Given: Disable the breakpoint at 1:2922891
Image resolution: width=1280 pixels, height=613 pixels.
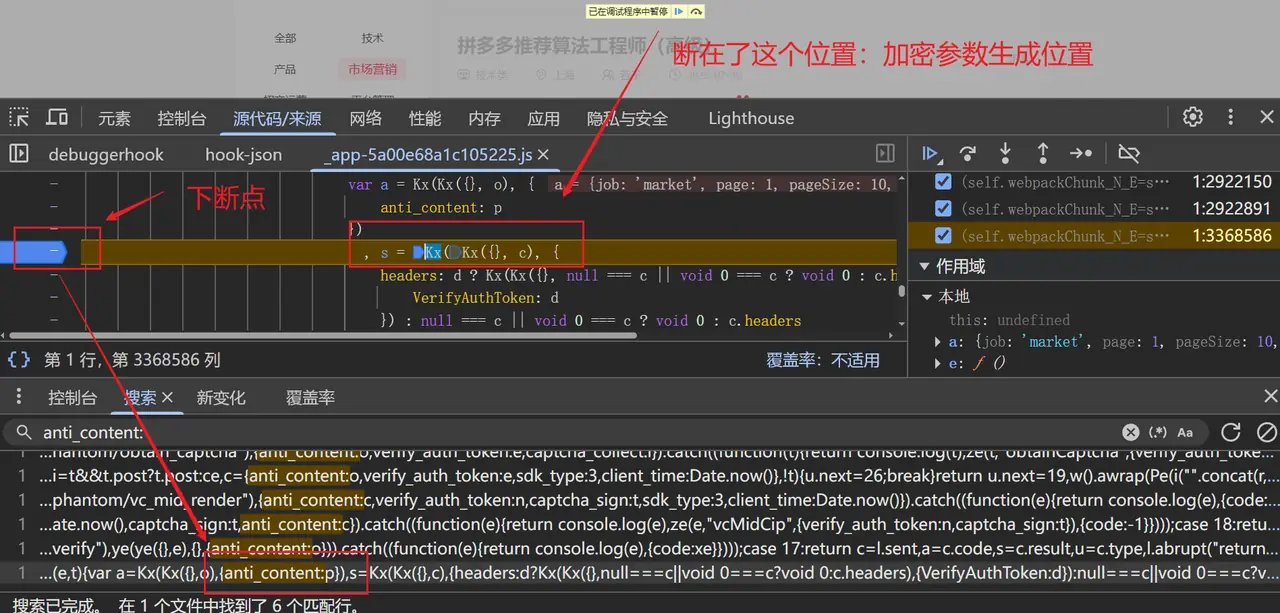Looking at the screenshot, I should coord(942,209).
